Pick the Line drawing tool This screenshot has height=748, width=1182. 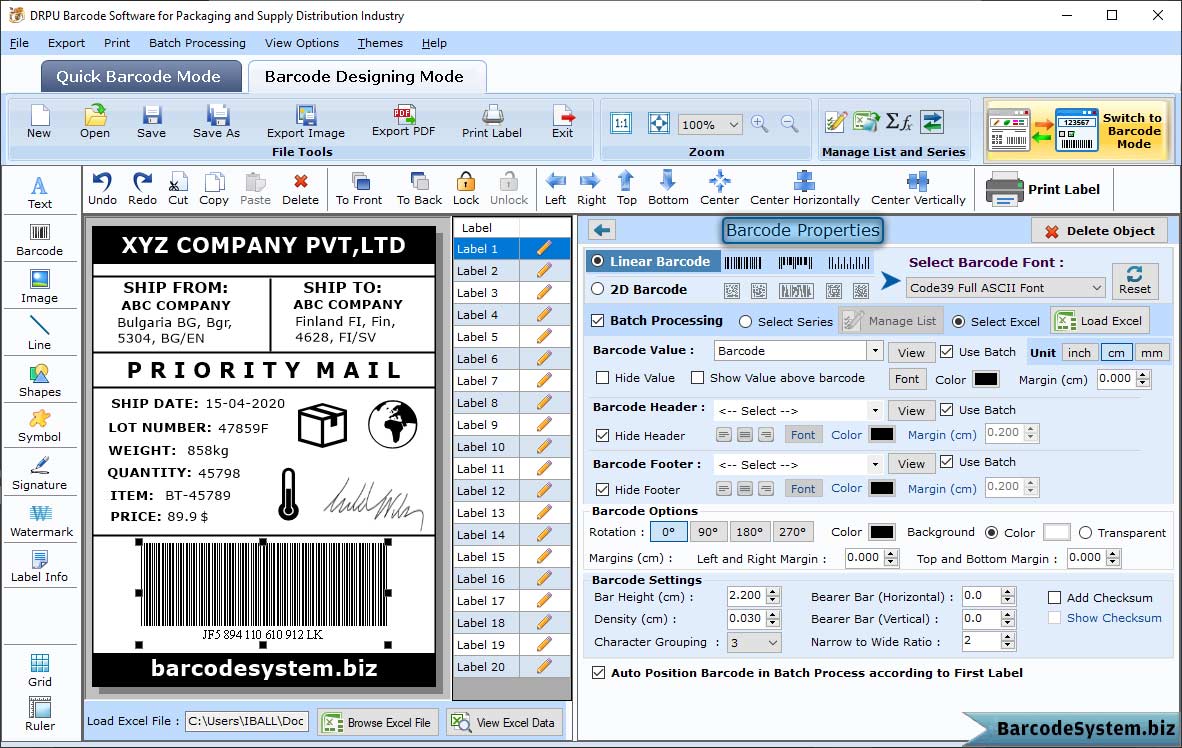(x=39, y=333)
